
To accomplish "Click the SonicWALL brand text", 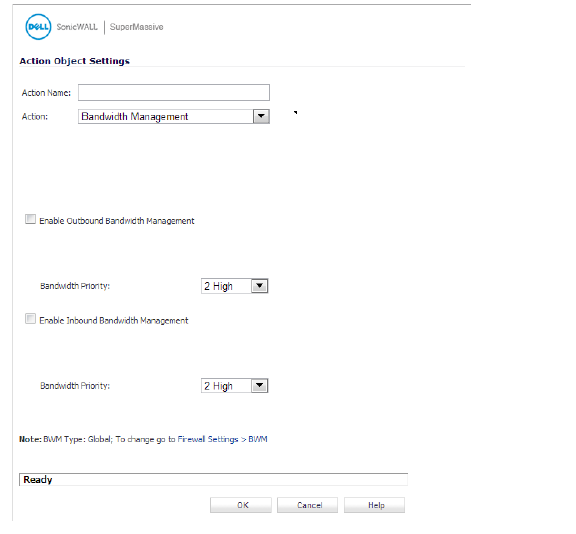I will (77, 27).
